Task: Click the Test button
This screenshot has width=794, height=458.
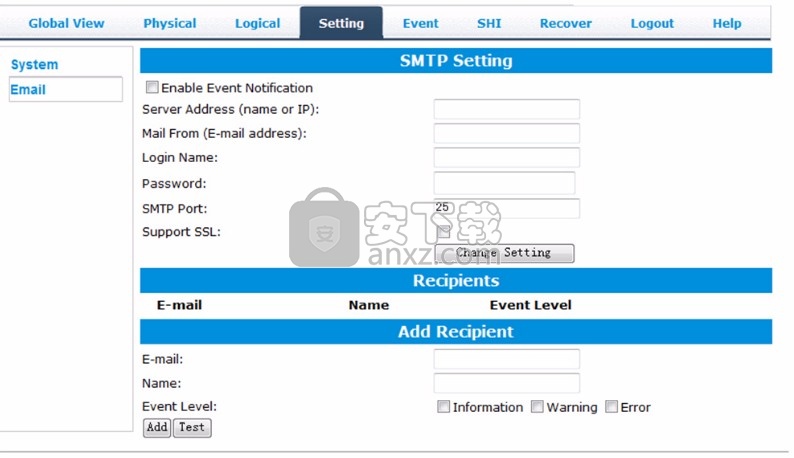Action: pos(192,428)
